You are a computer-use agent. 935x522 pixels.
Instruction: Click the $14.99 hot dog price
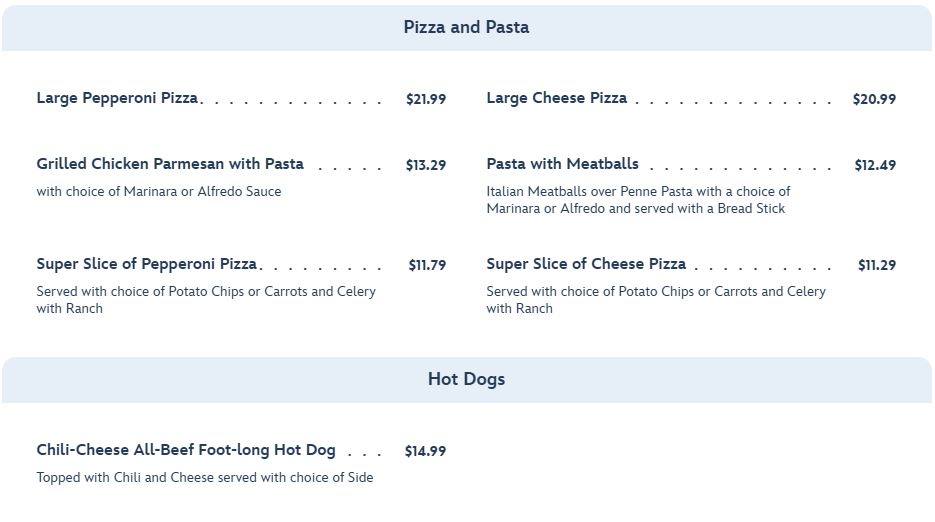pos(425,451)
